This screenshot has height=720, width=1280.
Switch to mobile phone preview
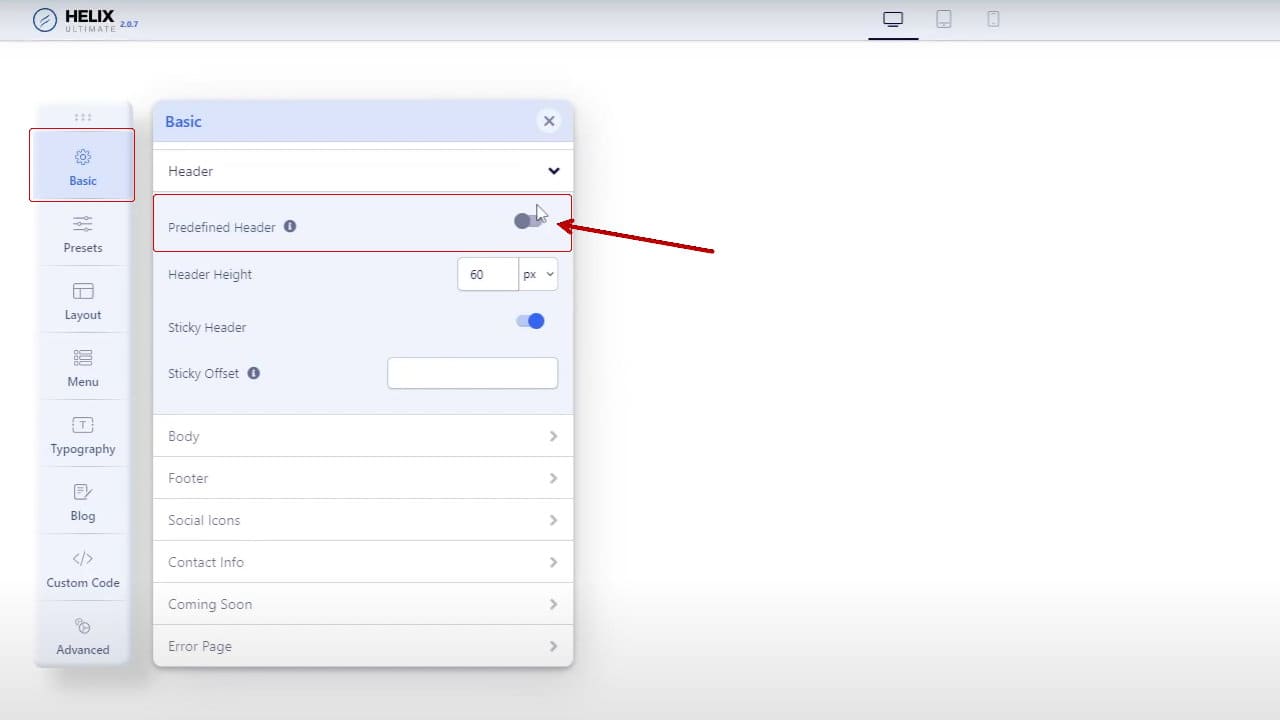(x=993, y=19)
